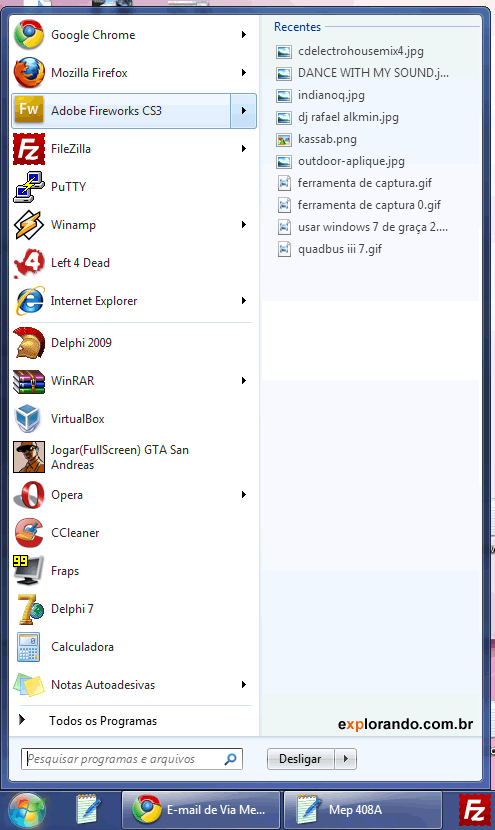Expand Adobe Fireworks CS3 submenu arrow
Image resolution: width=495 pixels, height=830 pixels.
click(244, 111)
